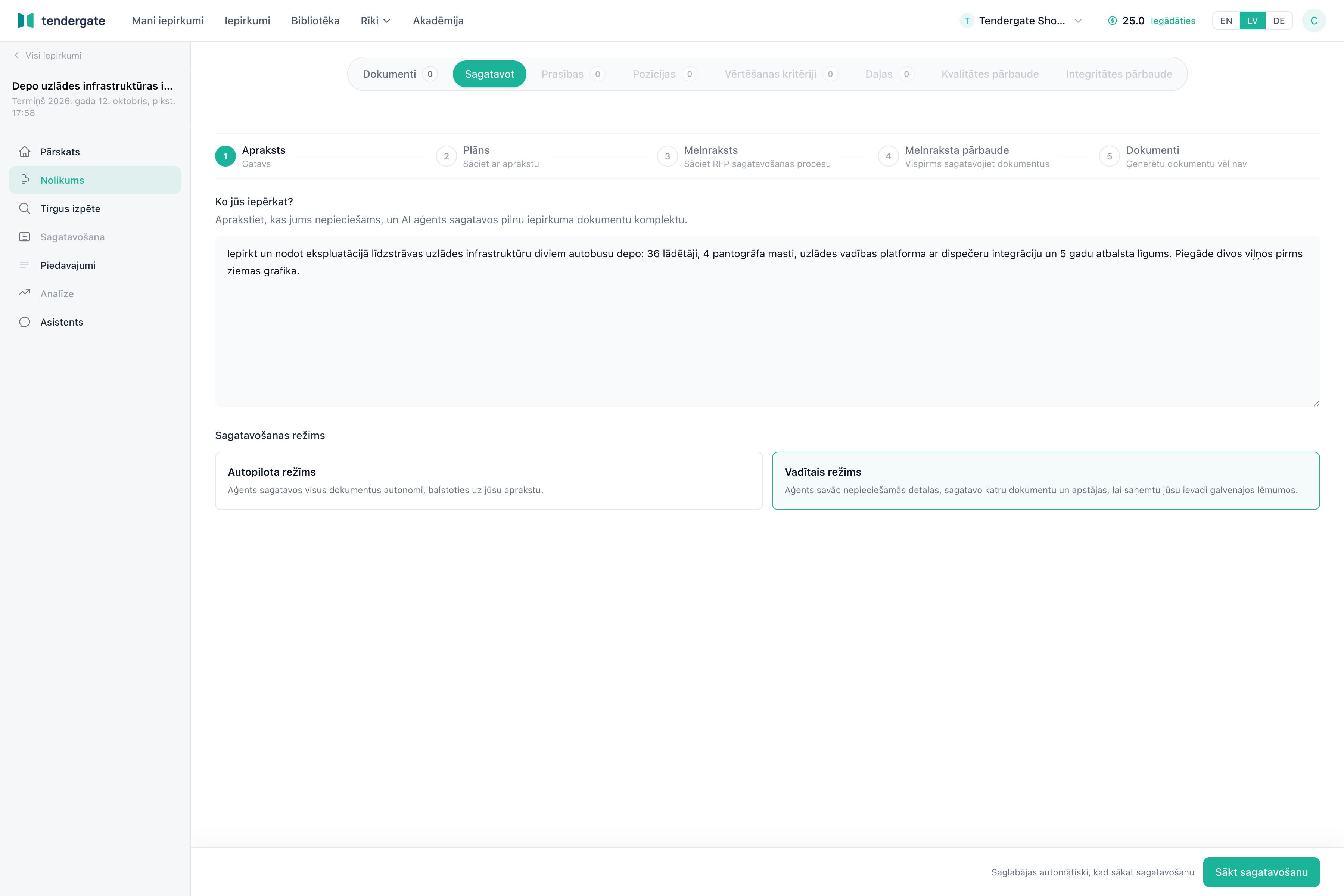Image resolution: width=1344 pixels, height=896 pixels.
Task: Click the Nolikums document icon
Action: click(25, 180)
